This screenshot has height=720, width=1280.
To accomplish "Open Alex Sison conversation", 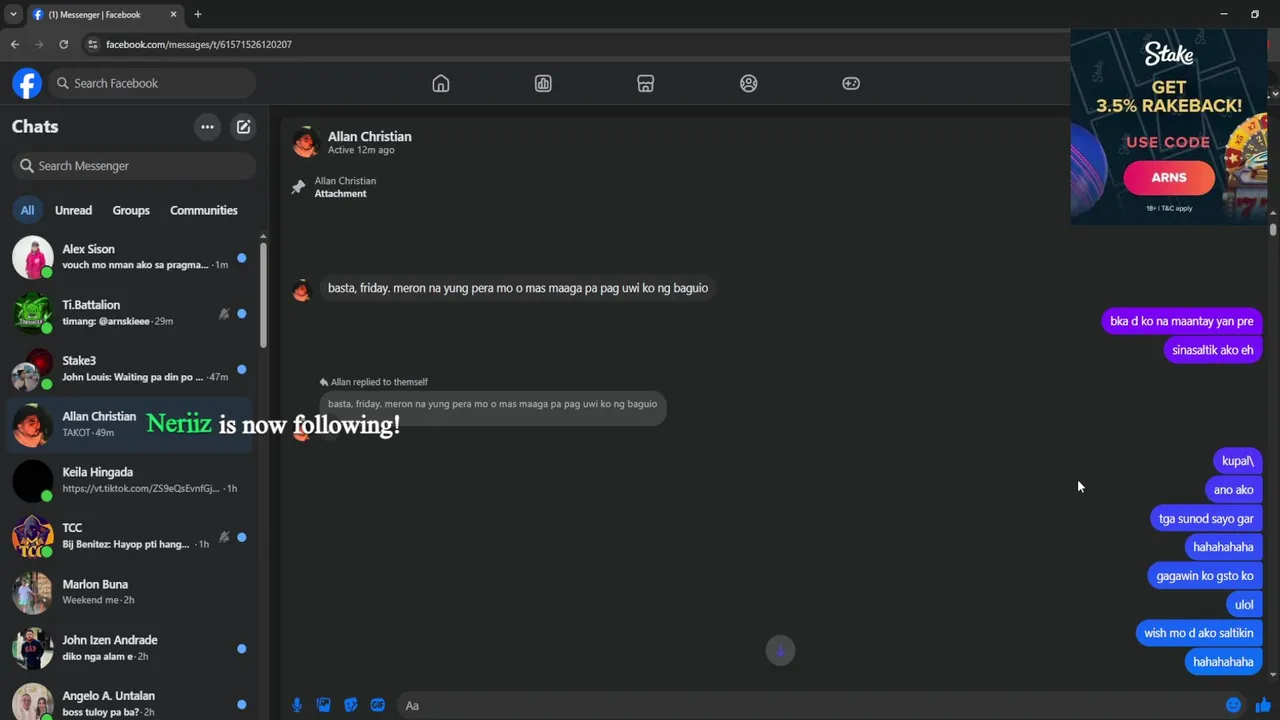I will click(x=130, y=257).
